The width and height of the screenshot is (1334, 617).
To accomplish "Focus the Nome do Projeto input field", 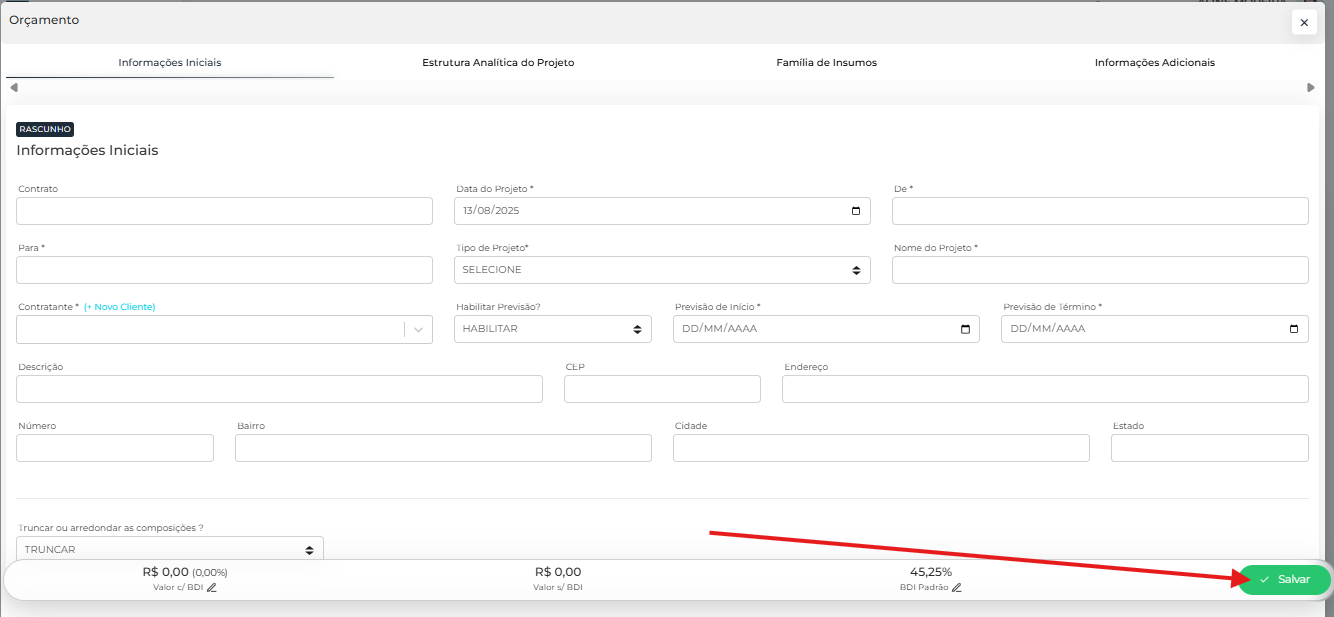I will click(x=1100, y=270).
